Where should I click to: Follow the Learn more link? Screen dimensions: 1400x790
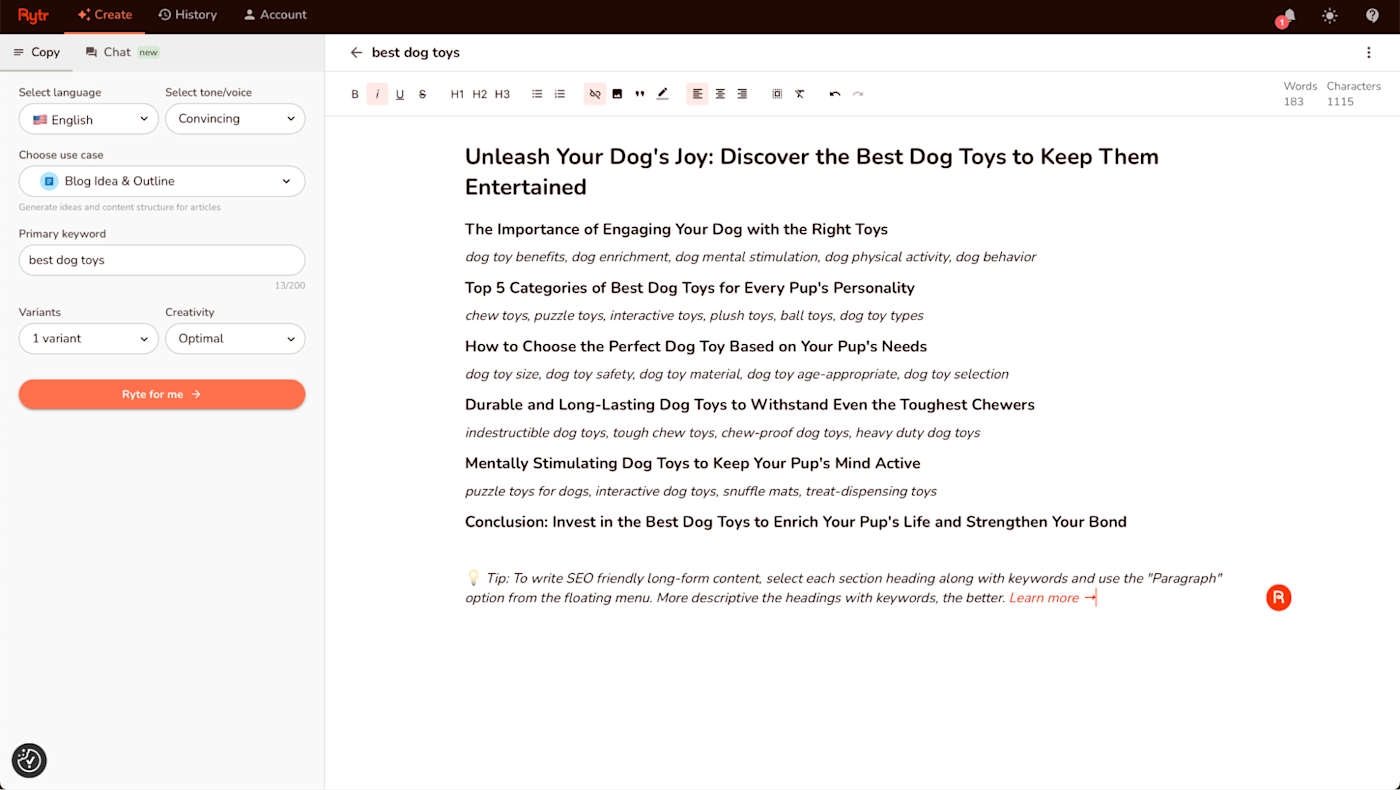1052,598
